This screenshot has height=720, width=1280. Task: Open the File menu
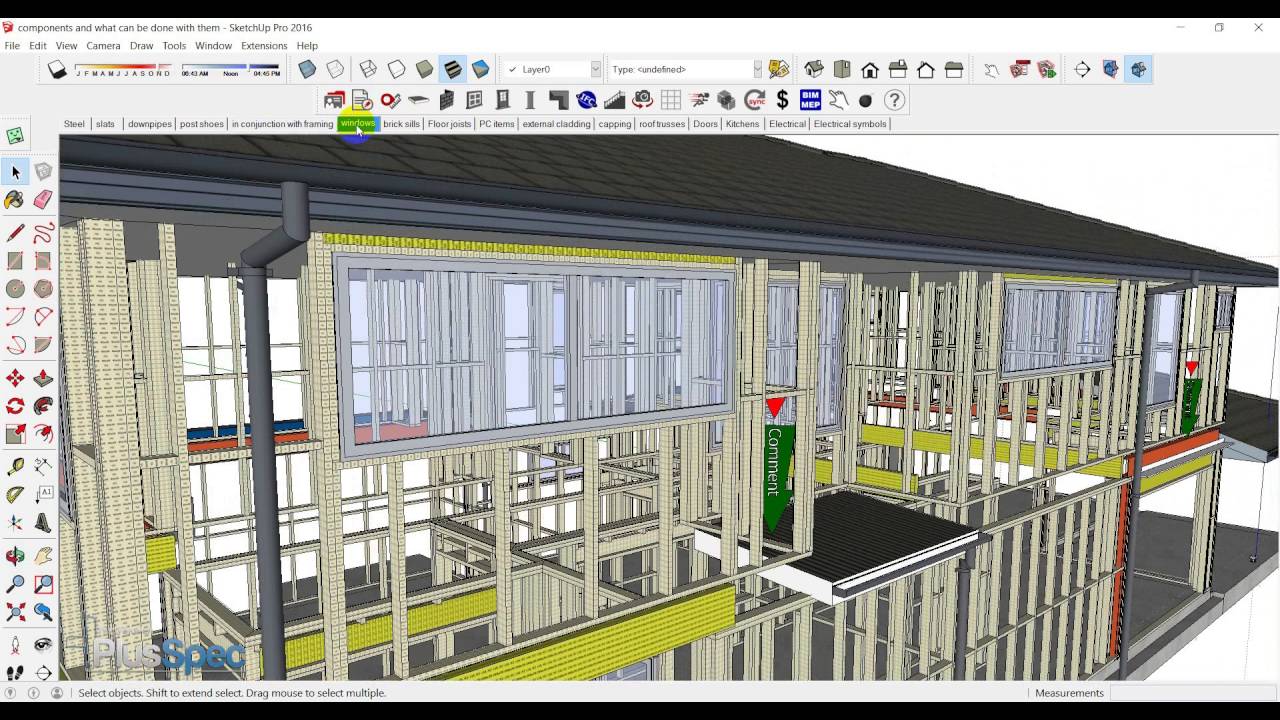click(x=12, y=46)
